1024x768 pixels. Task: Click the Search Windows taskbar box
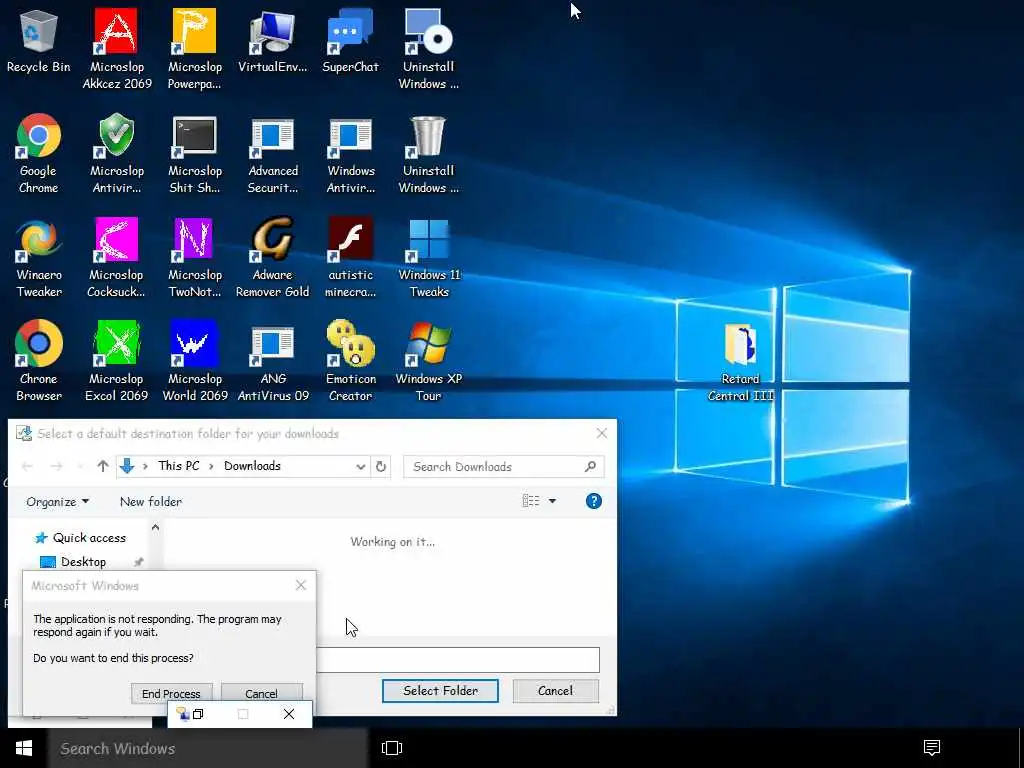[208, 748]
